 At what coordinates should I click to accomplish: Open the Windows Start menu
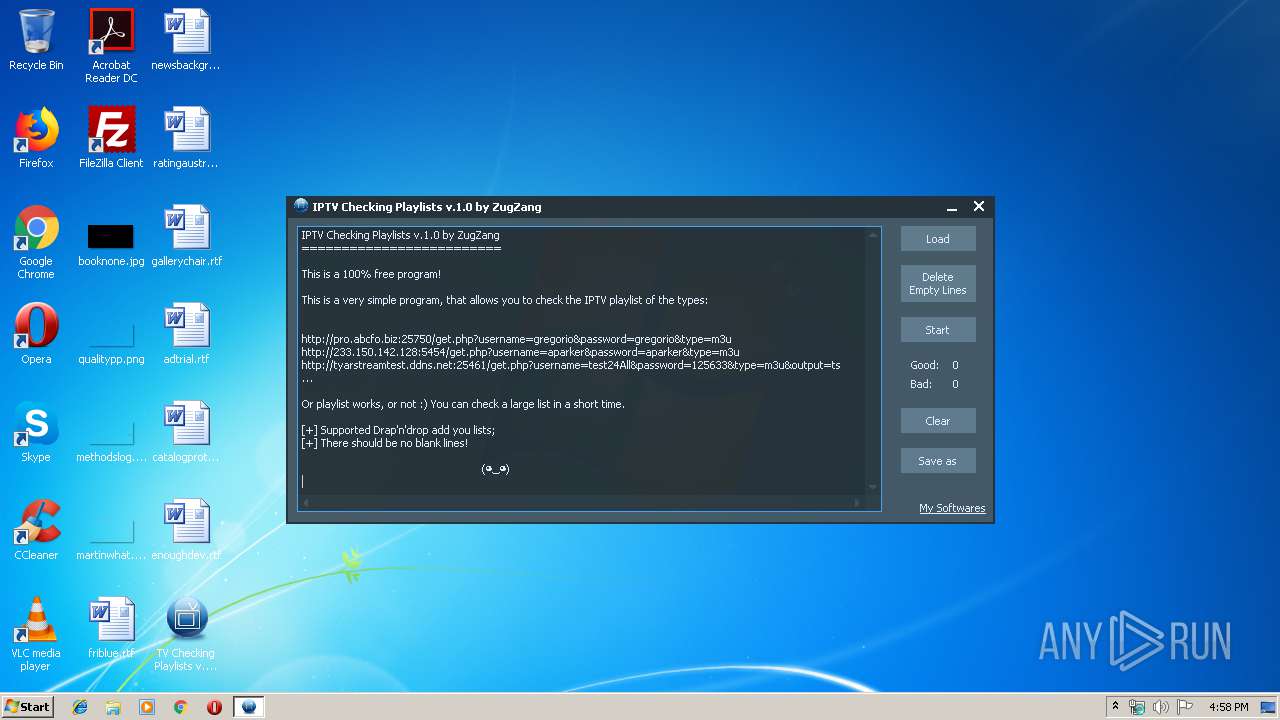tap(27, 707)
